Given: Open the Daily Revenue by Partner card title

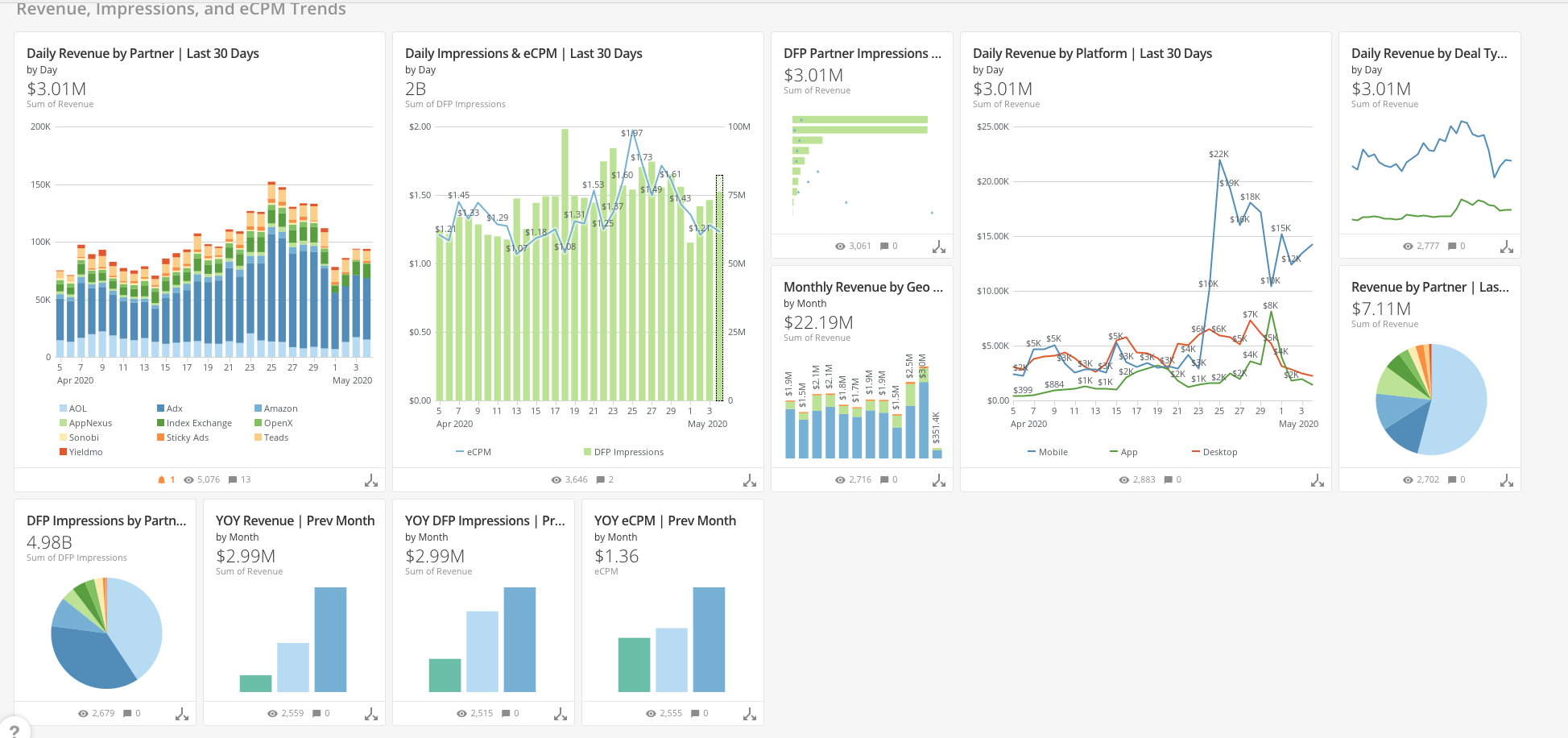Looking at the screenshot, I should [x=143, y=54].
